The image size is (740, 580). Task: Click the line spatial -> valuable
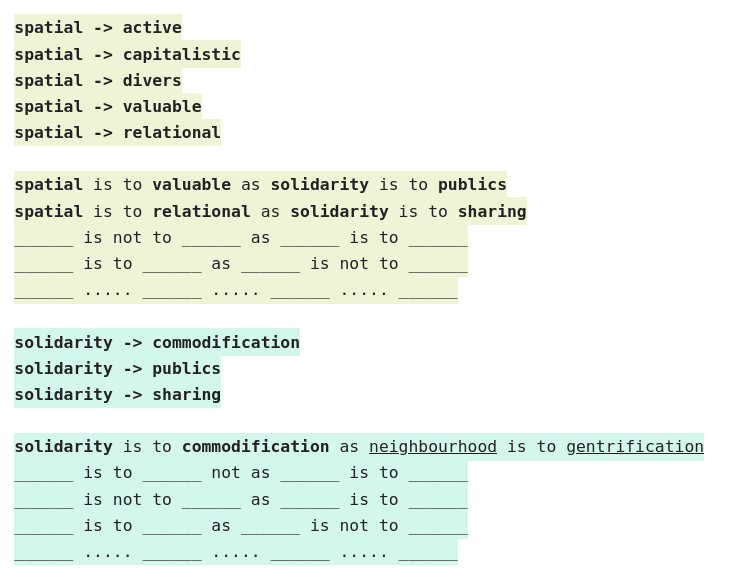108,107
